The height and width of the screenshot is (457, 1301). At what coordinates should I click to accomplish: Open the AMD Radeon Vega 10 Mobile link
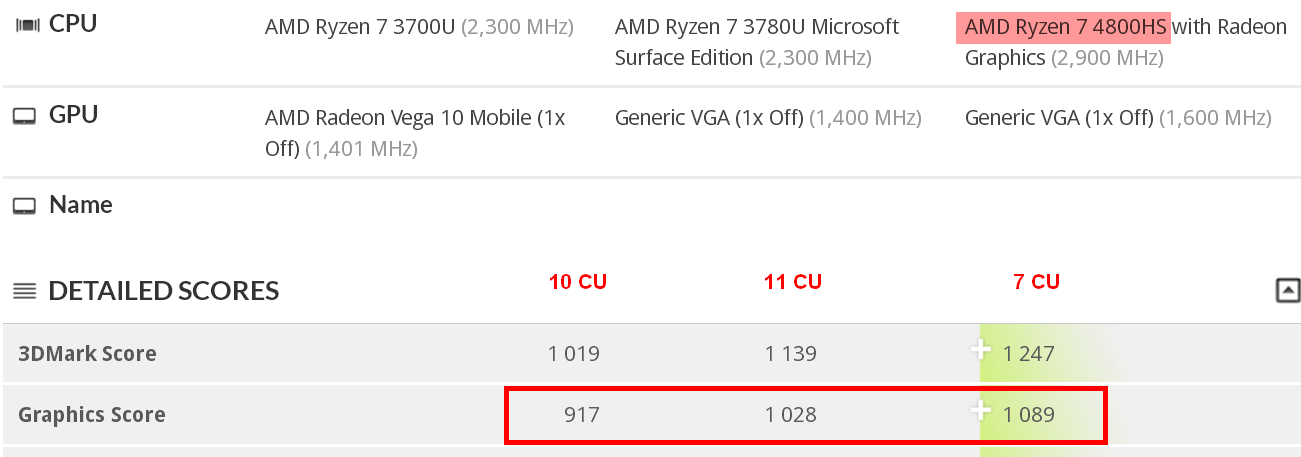(415, 133)
